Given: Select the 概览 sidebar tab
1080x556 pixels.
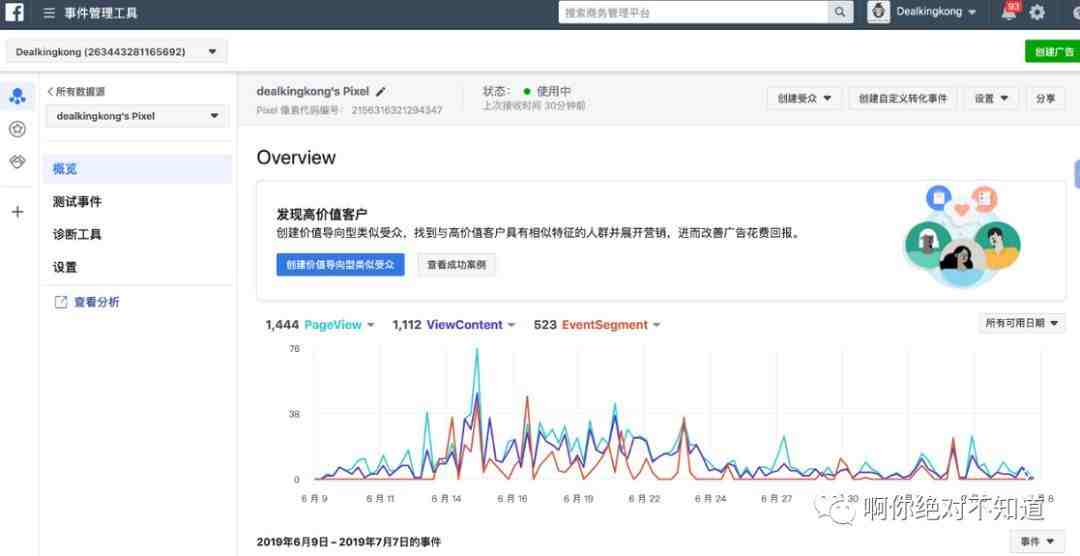Looking at the screenshot, I should (137, 169).
